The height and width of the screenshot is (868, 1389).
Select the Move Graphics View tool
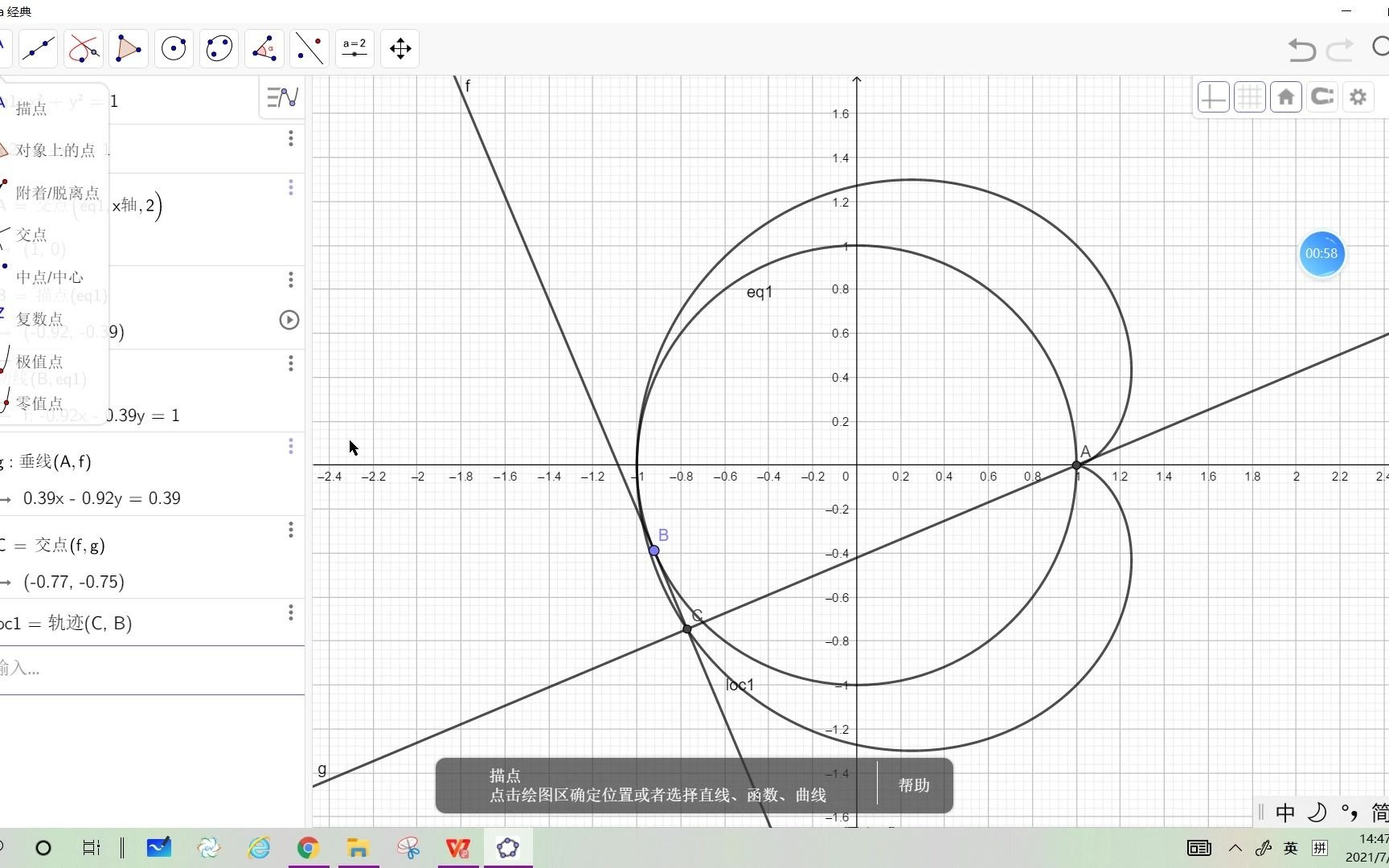400,49
